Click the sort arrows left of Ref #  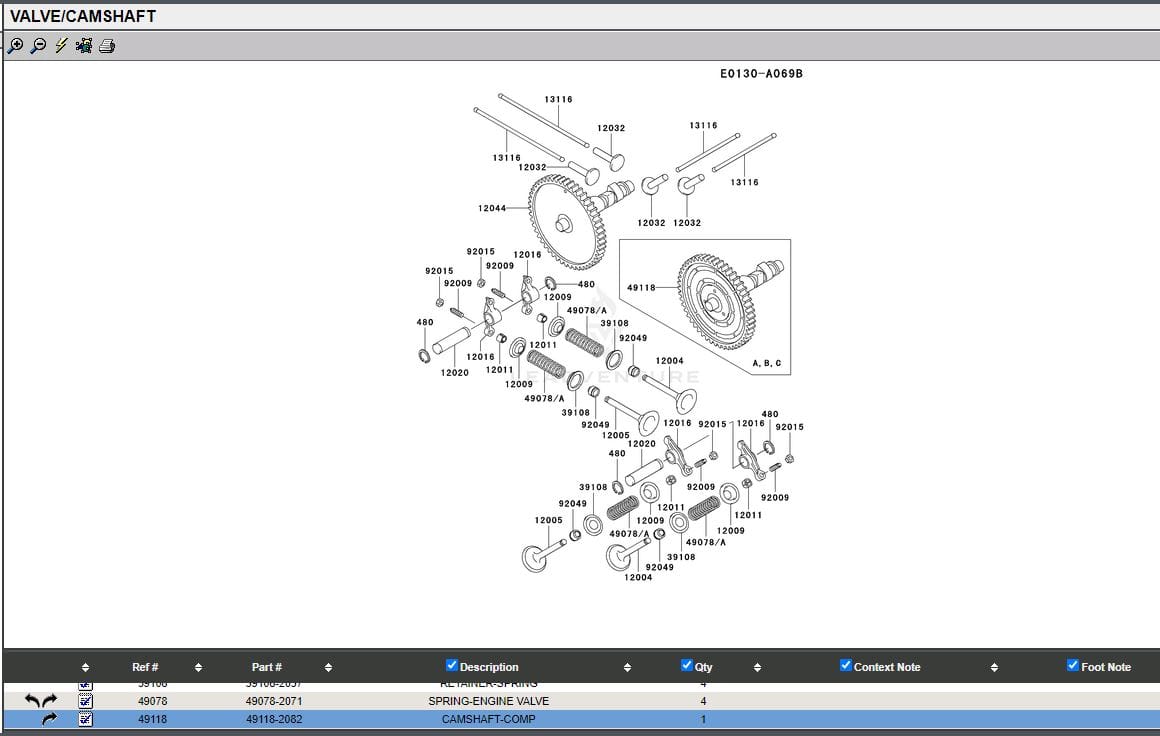pyautogui.click(x=85, y=667)
